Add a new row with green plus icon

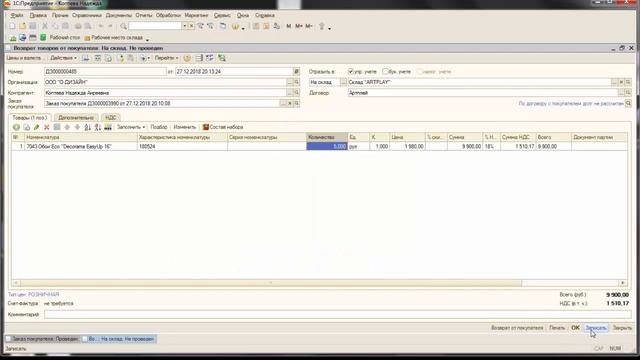click(x=16, y=127)
